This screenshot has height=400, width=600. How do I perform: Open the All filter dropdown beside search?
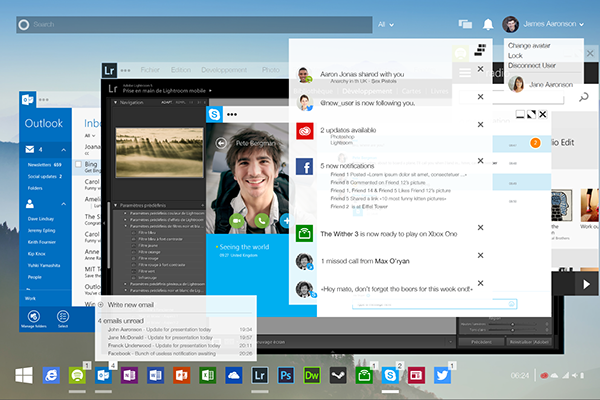point(386,24)
